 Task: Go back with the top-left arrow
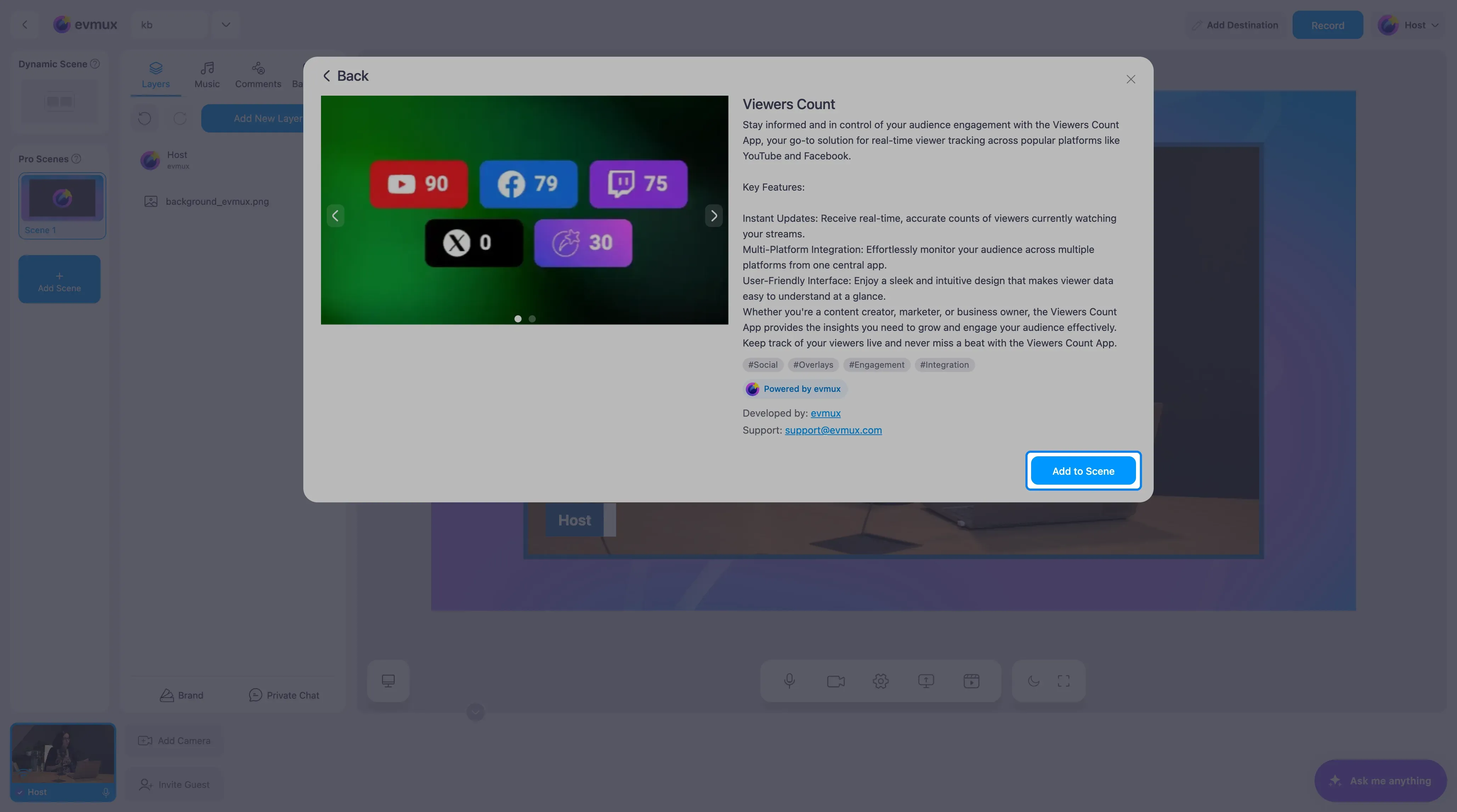25,25
